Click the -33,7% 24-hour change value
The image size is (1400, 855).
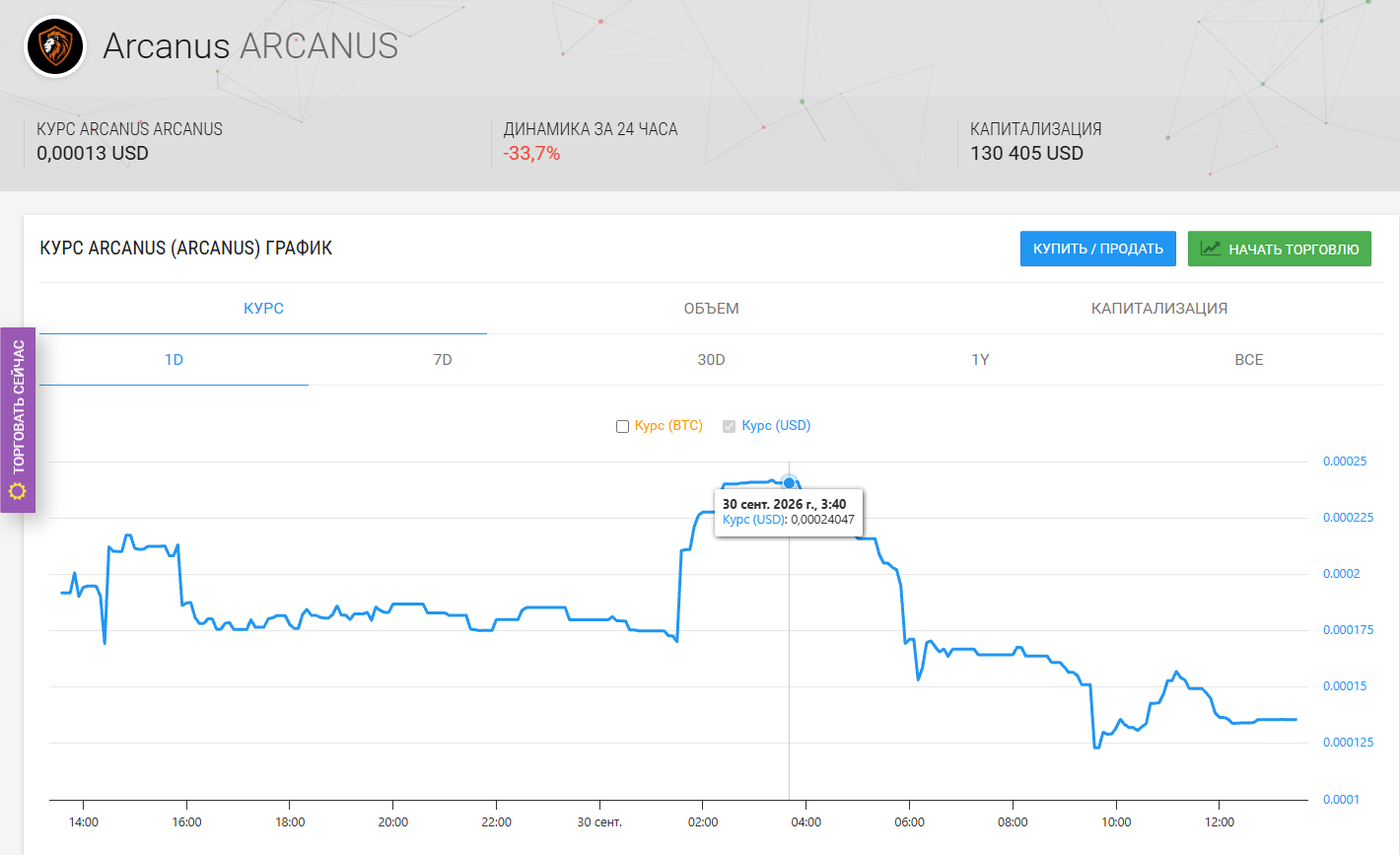[x=531, y=154]
